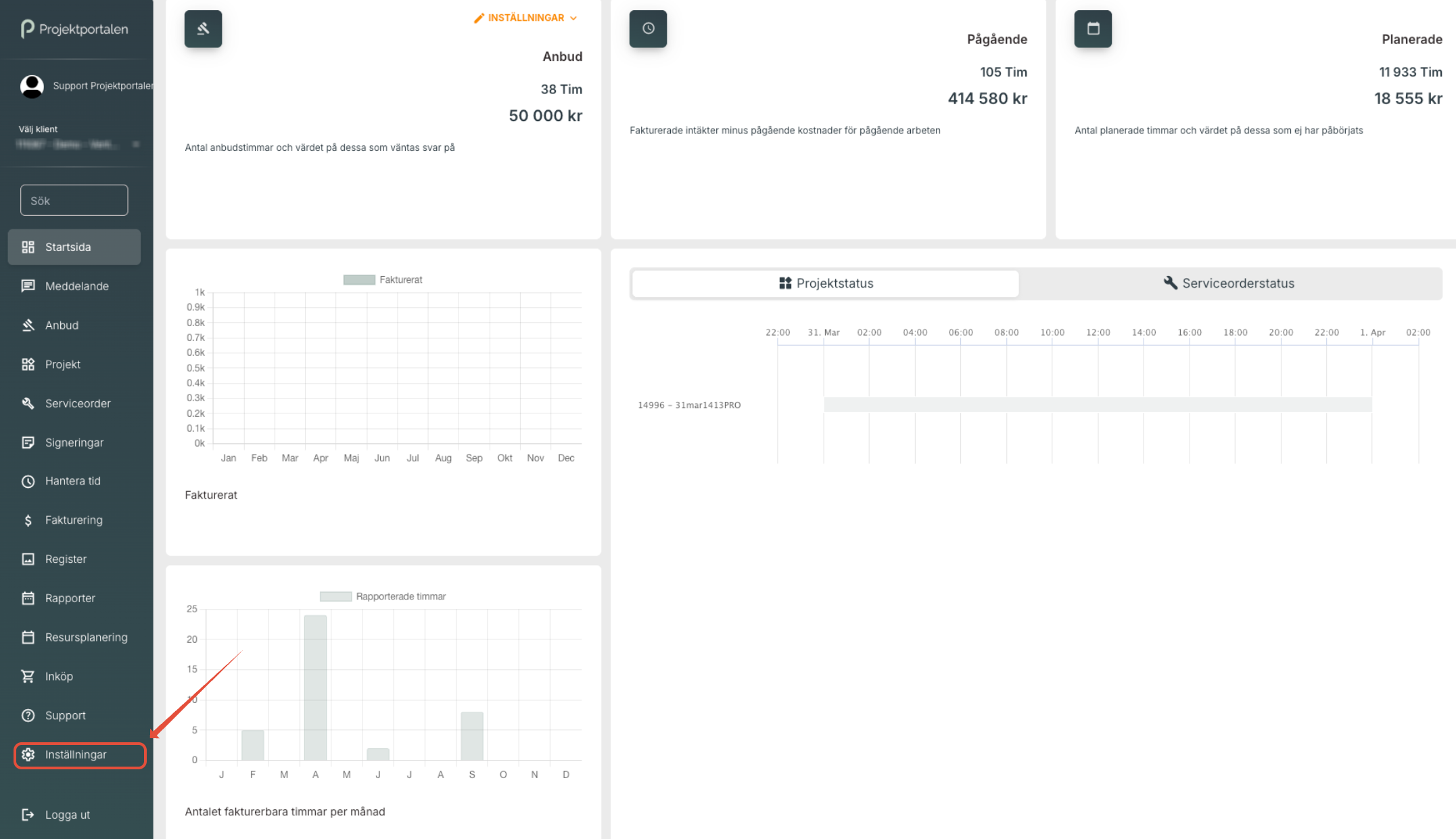Select the Projektstatus tab
Image resolution: width=1456 pixels, height=839 pixels.
coord(826,284)
